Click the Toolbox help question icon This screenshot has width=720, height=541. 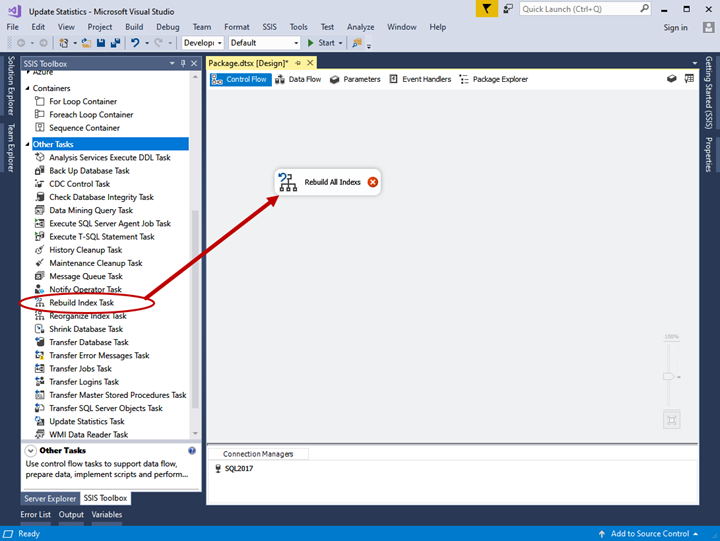(x=192, y=451)
